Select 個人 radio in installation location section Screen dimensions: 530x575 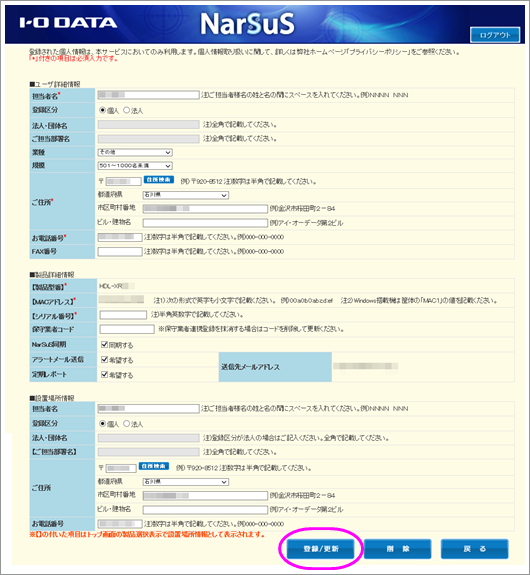coord(103,424)
